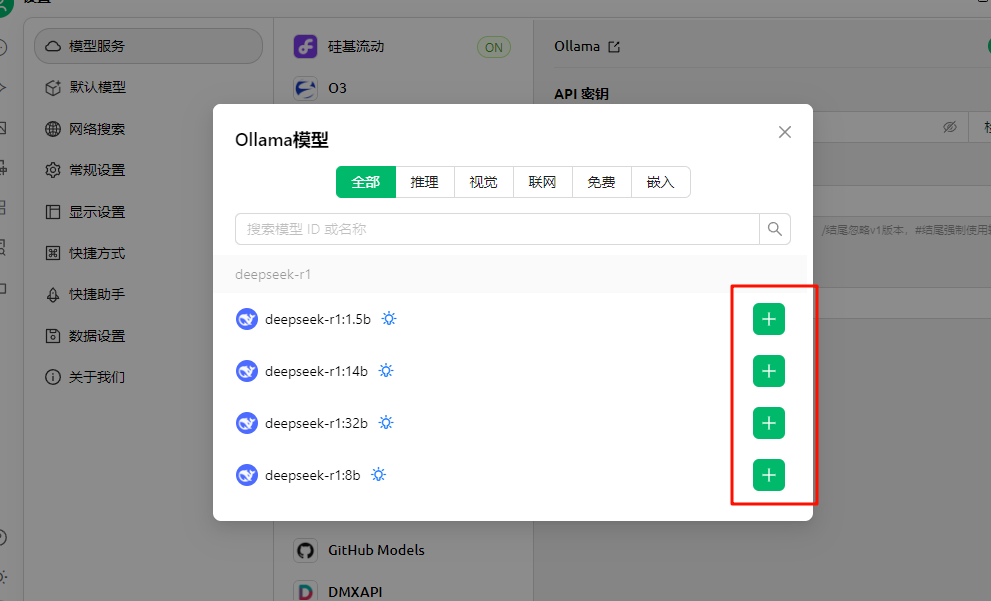Click the 硅基流动 provider logo icon
Screen dimensions: 991x601
(x=305, y=47)
